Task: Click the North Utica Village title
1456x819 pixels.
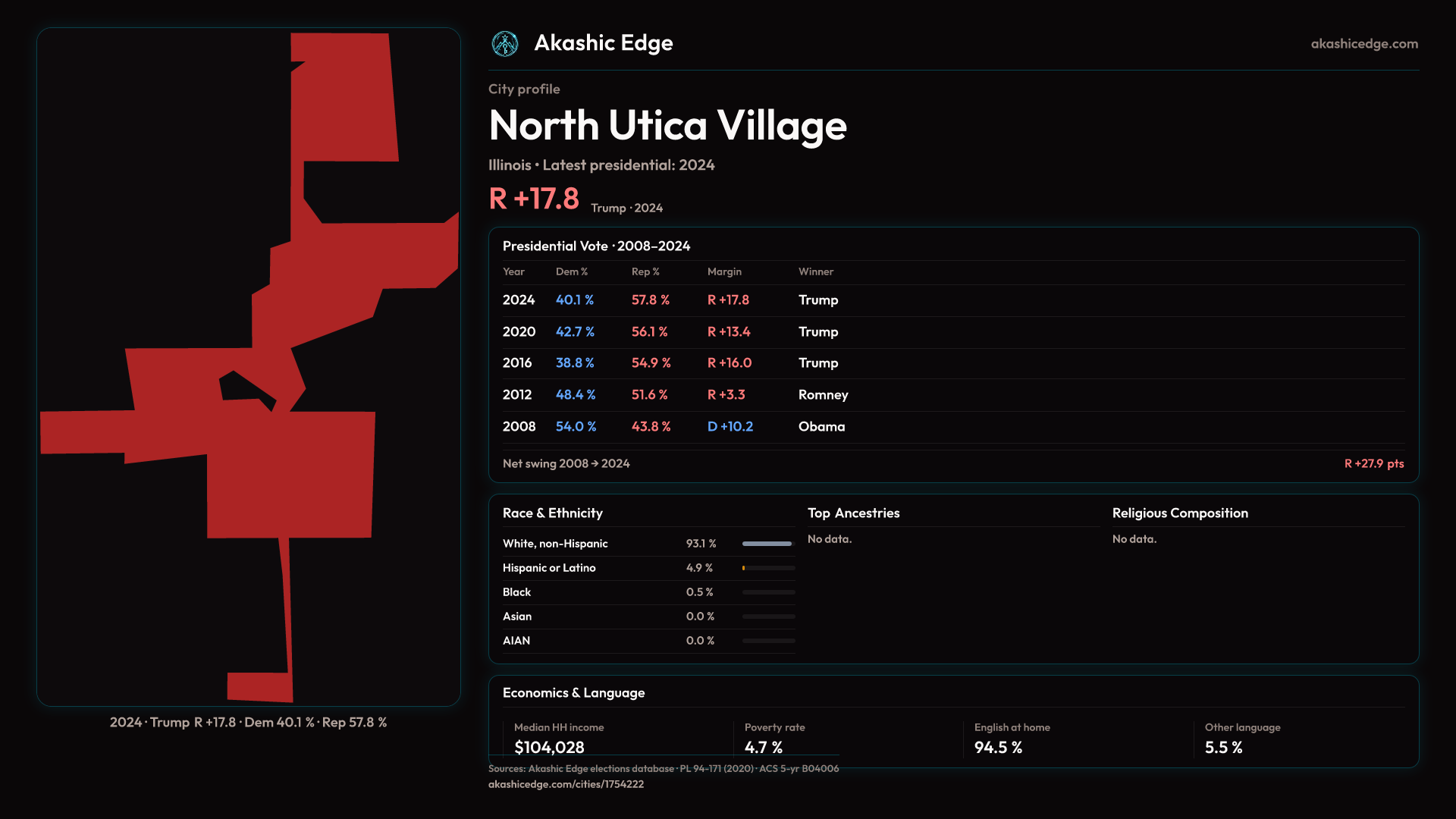Action: [x=667, y=126]
